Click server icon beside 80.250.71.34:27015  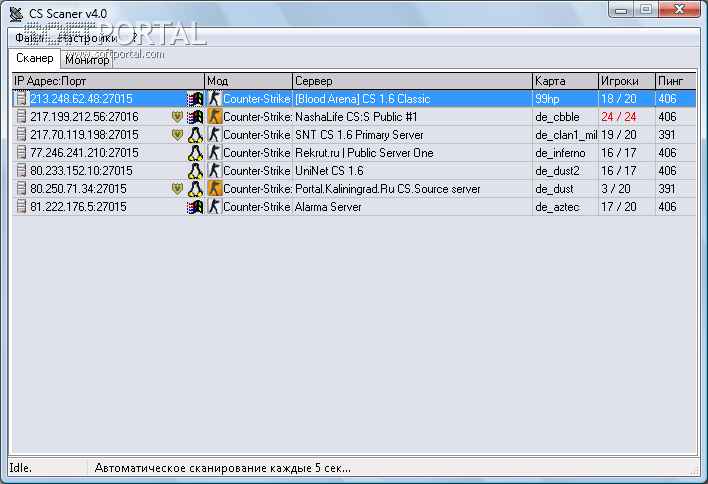pyautogui.click(x=21, y=189)
